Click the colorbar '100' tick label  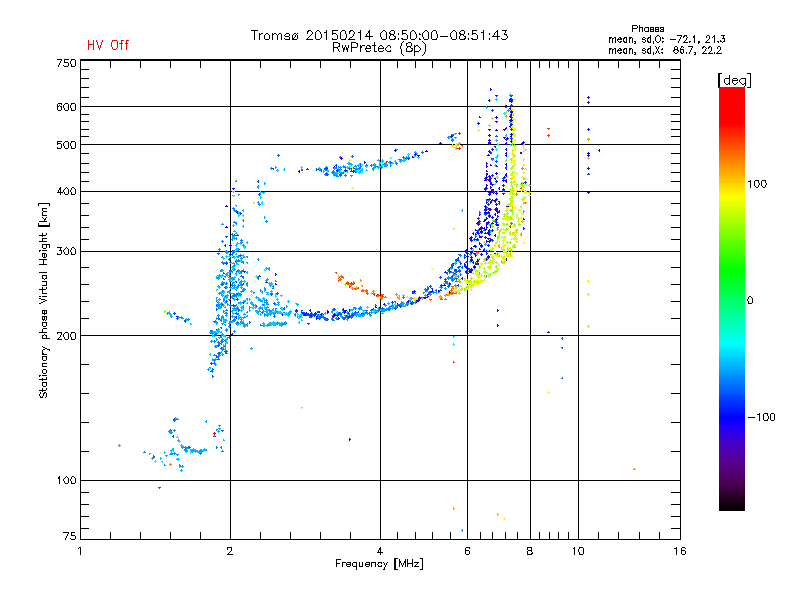[757, 184]
